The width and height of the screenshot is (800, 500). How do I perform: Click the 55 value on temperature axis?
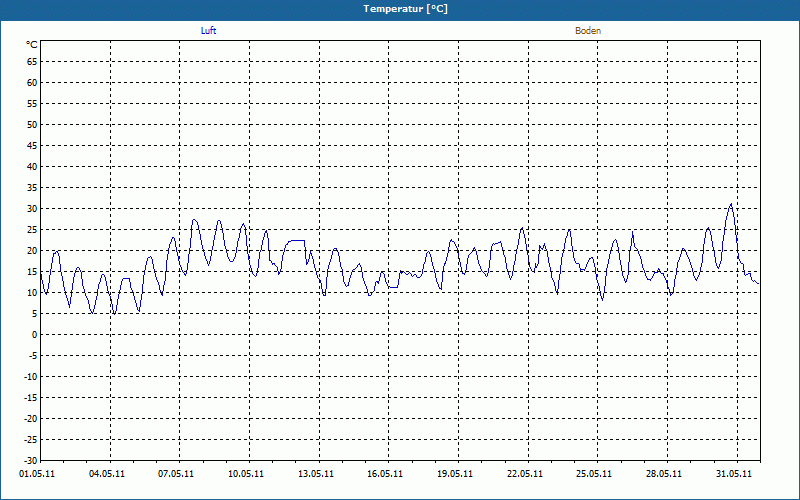pos(32,104)
